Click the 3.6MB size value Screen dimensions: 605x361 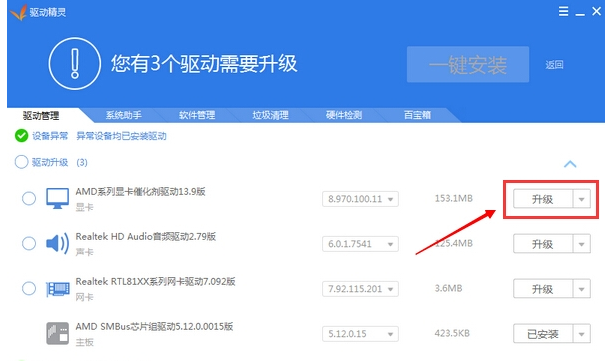(x=448, y=288)
